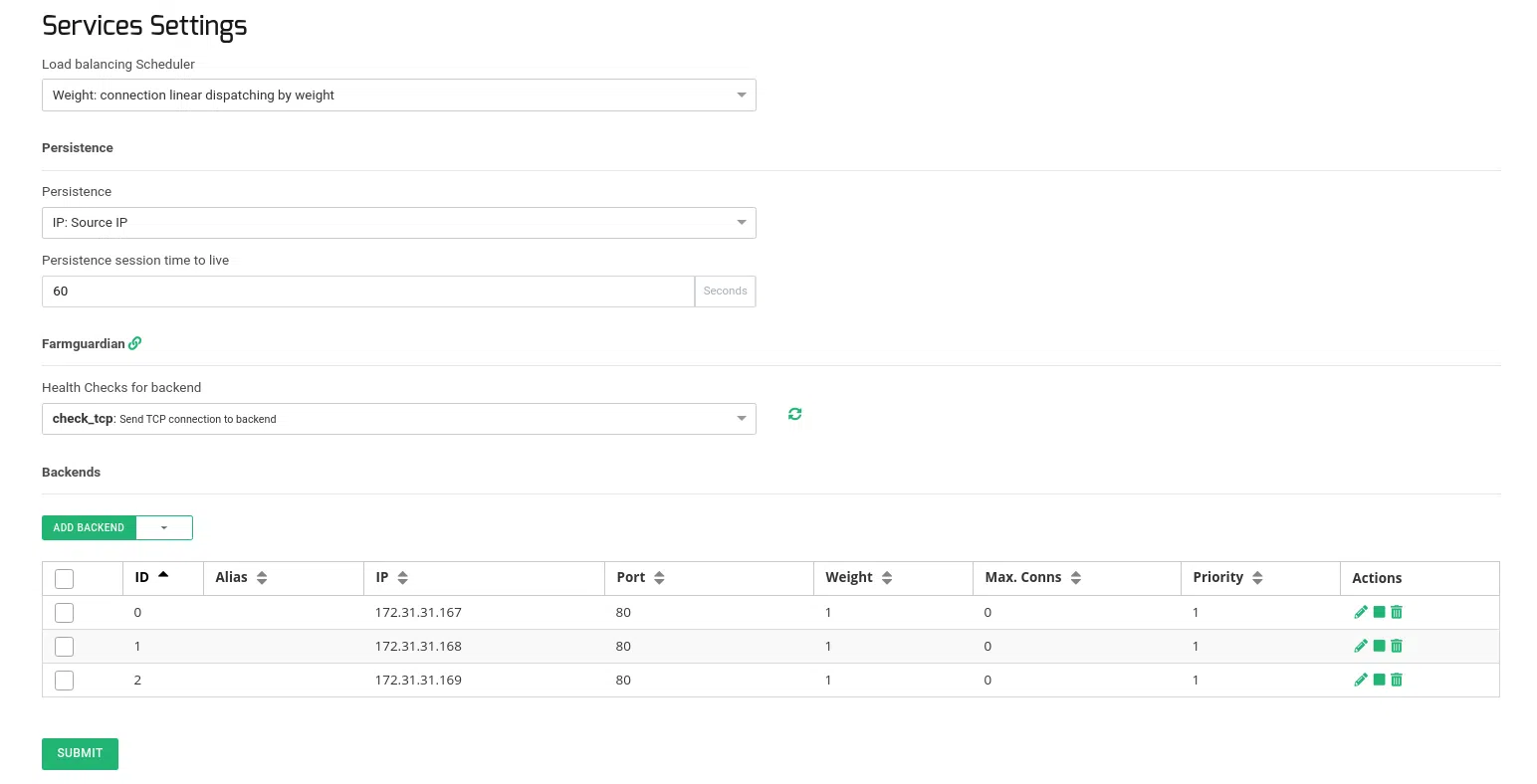The image size is (1537, 784).
Task: Expand the Persistence IP: Source IP dropdown
Action: [398, 223]
